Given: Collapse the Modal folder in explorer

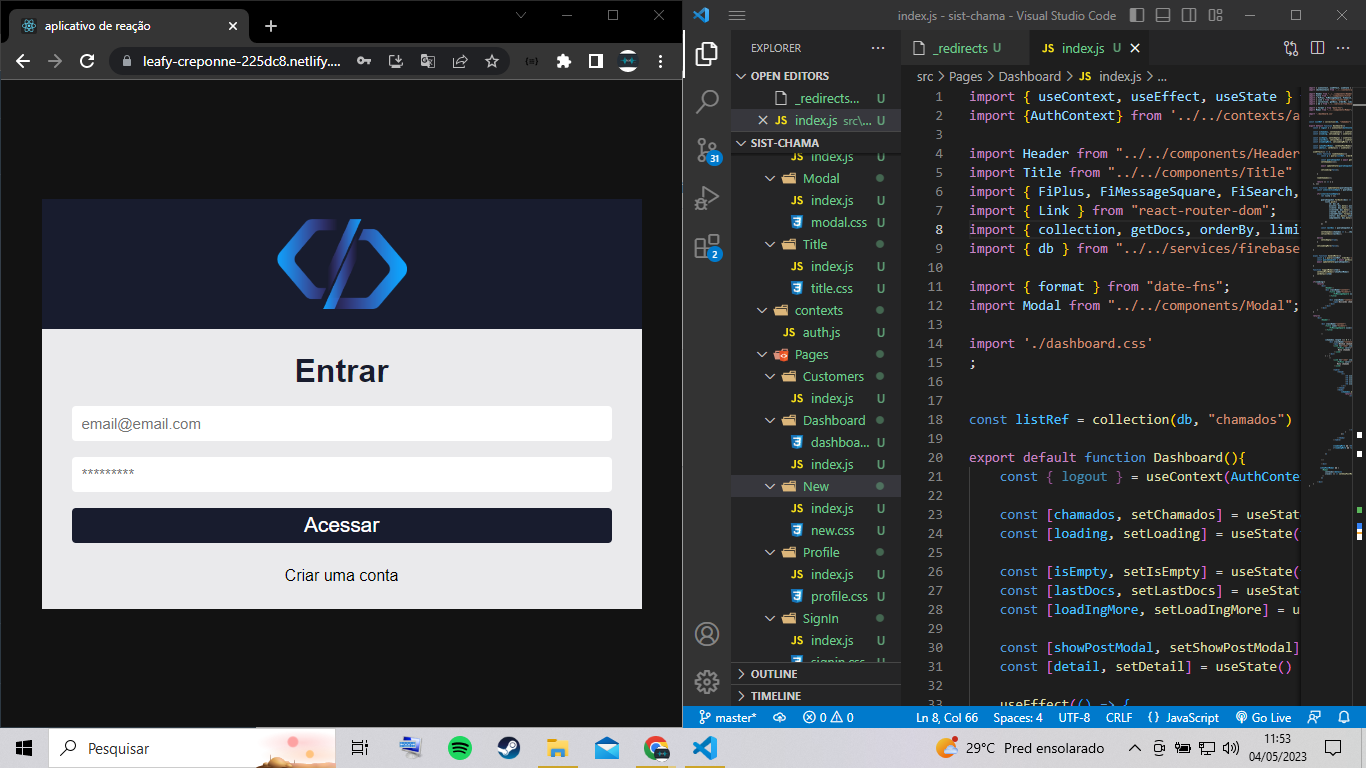Looking at the screenshot, I should 815,179.
